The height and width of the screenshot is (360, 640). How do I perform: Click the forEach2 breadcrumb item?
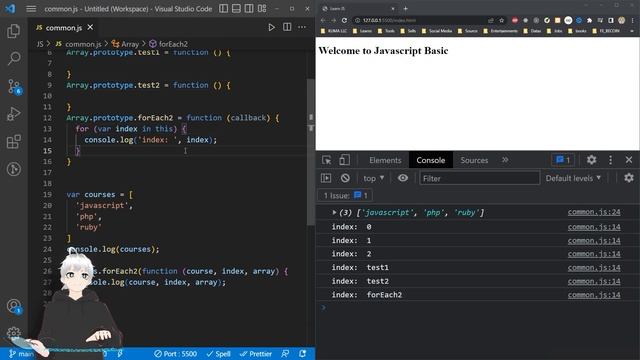point(168,44)
